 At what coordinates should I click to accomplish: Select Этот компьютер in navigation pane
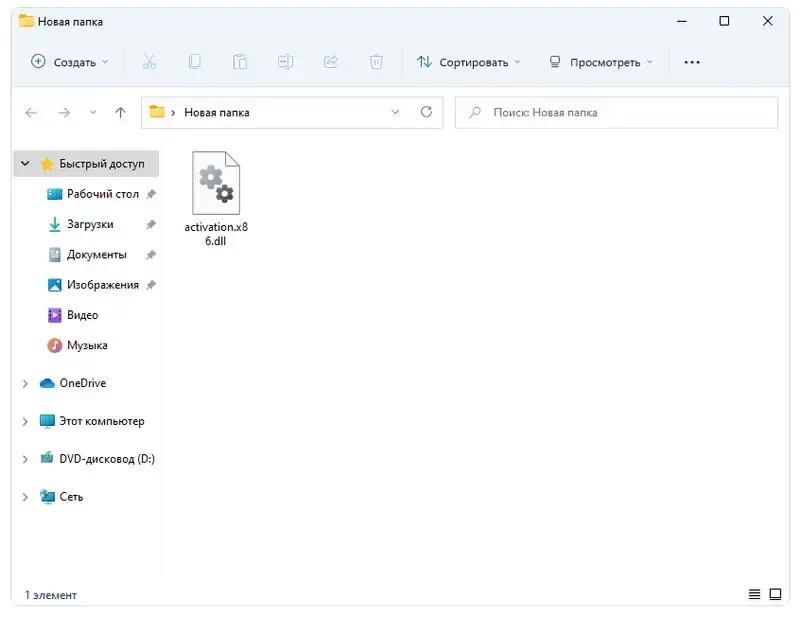click(92, 422)
